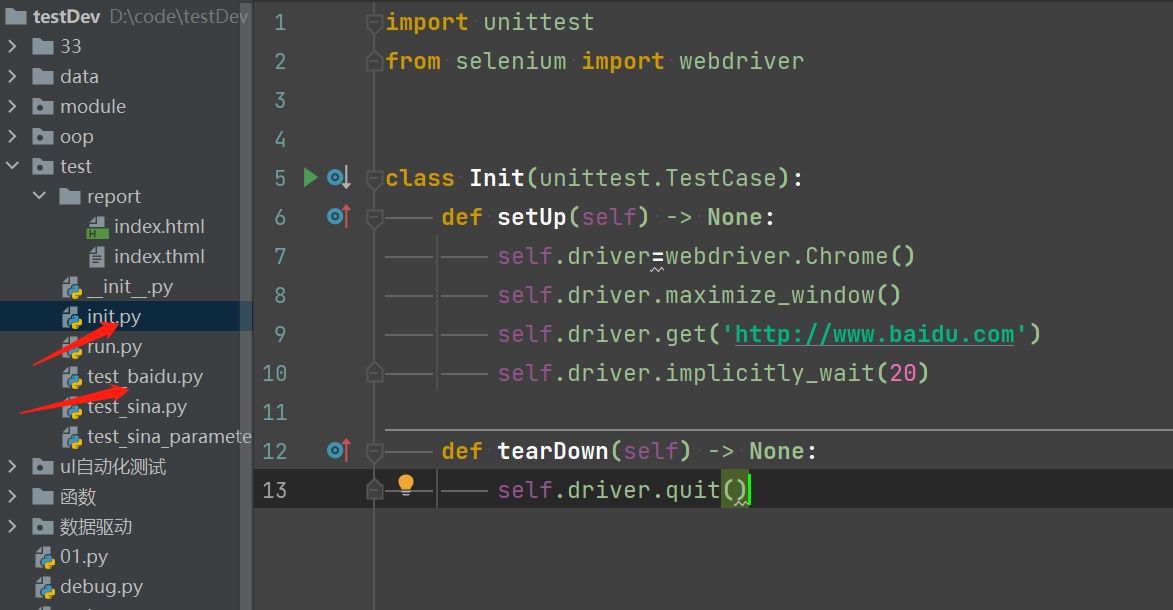Collapse the test folder in the project tree

coord(12,167)
